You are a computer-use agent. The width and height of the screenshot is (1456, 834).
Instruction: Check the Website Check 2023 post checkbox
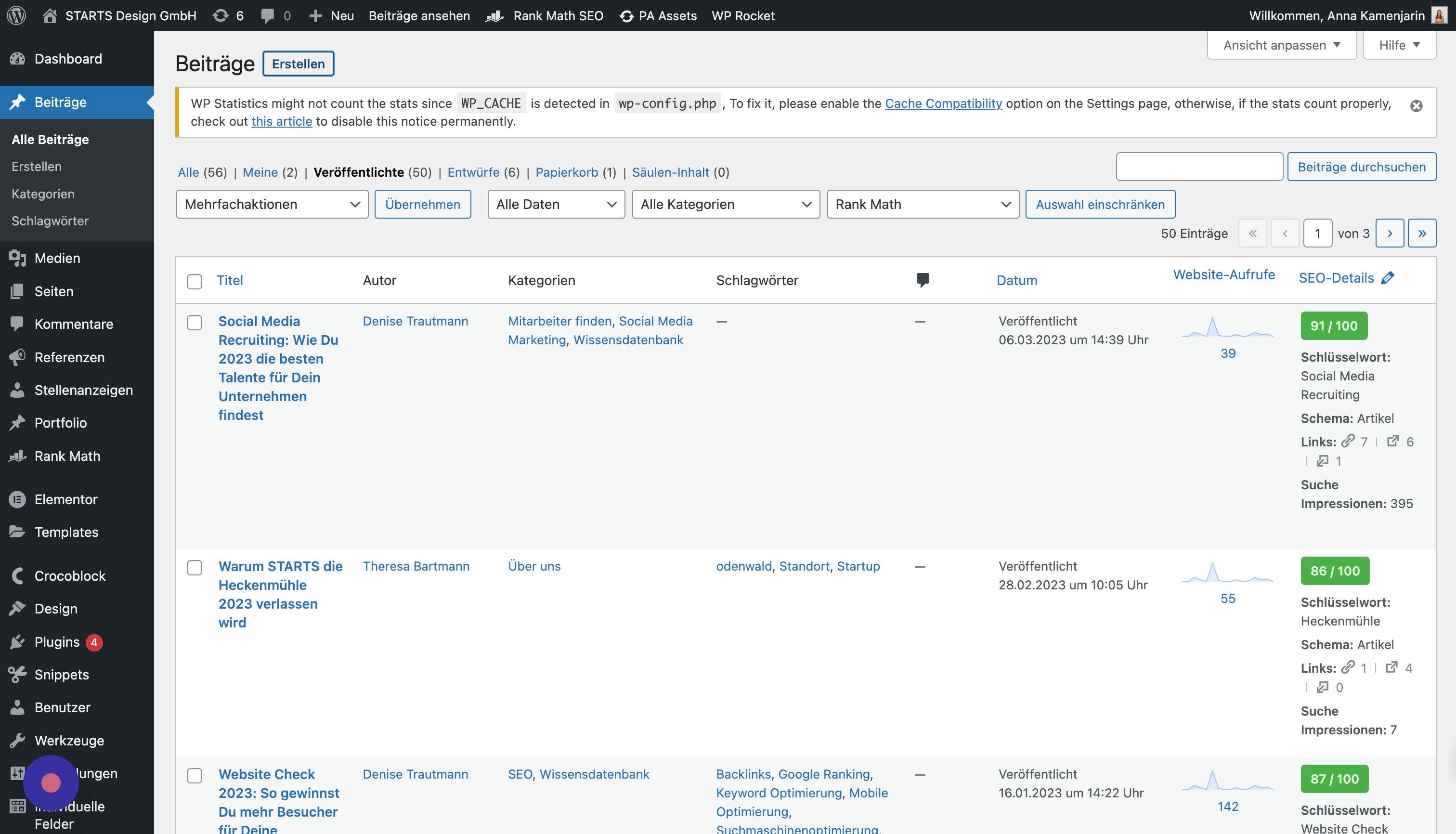point(195,776)
